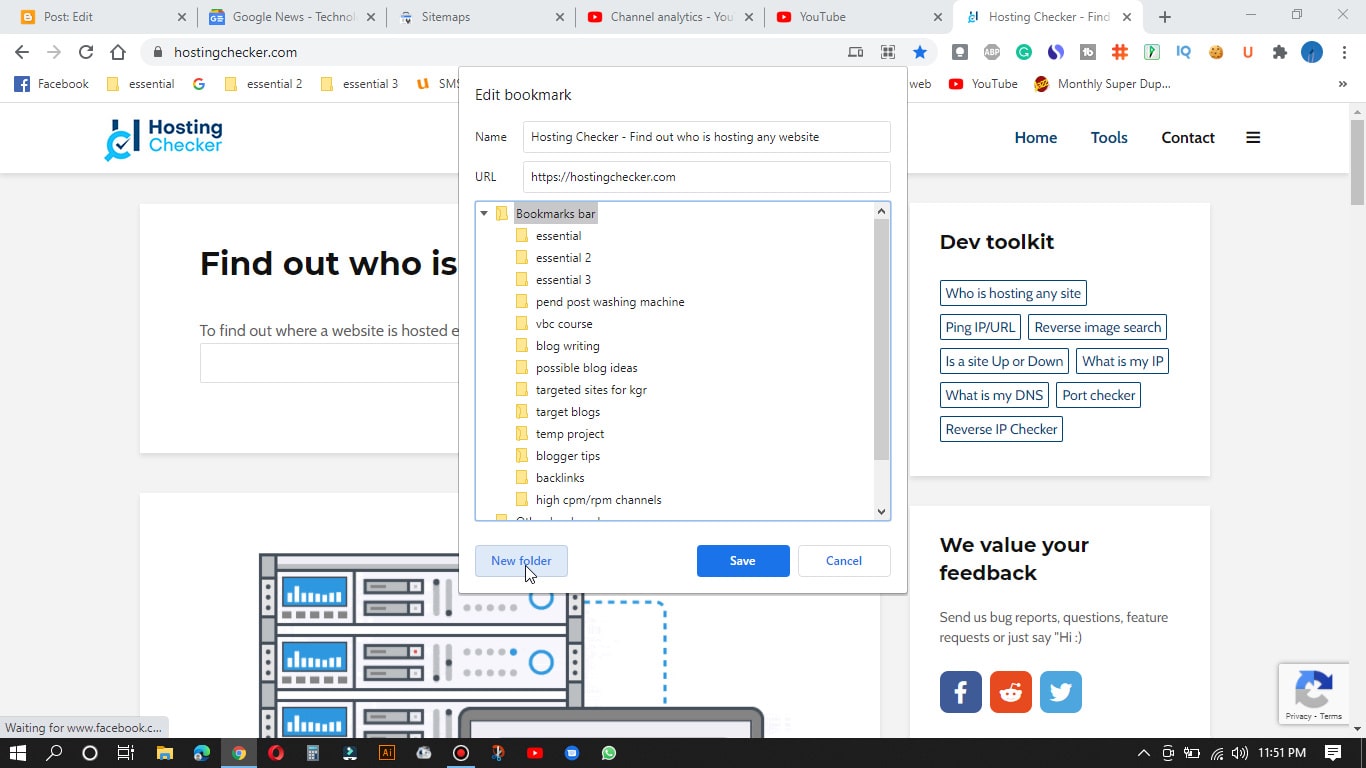The height and width of the screenshot is (768, 1366).
Task: Click the orange Ubersuggest extension icon
Action: (x=1248, y=52)
